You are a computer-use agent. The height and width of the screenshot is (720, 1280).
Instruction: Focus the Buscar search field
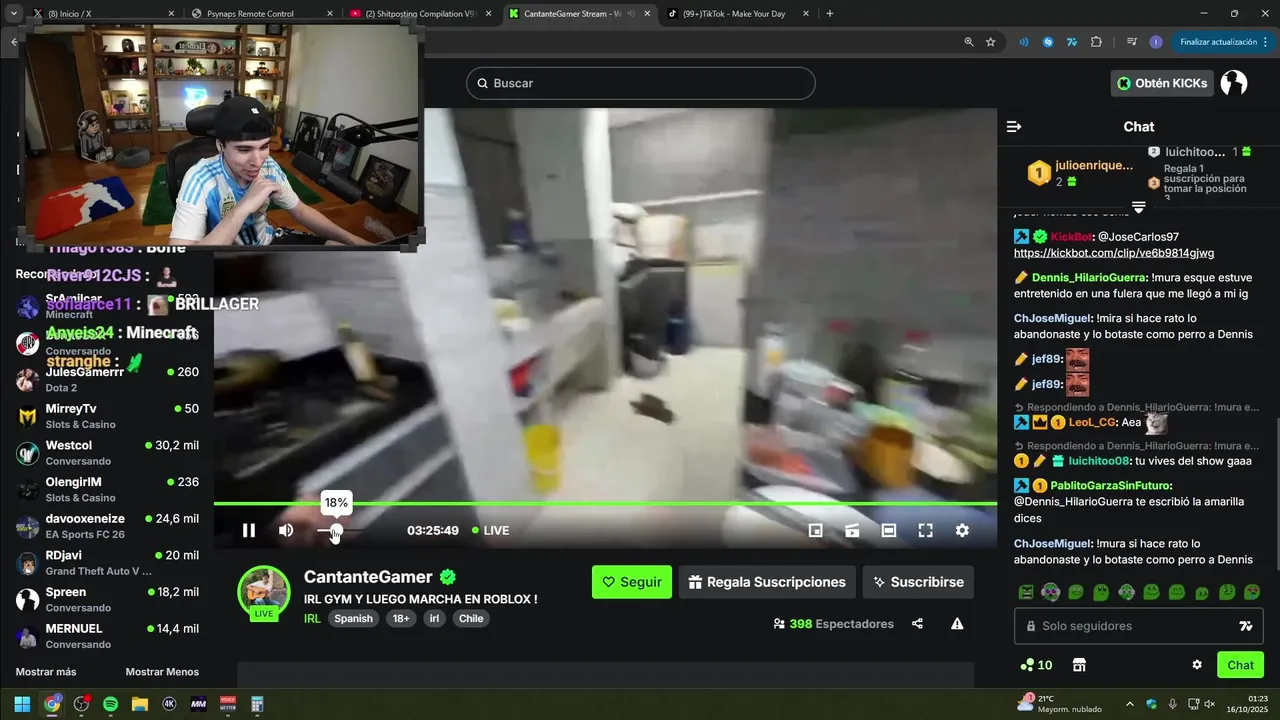[x=641, y=83]
